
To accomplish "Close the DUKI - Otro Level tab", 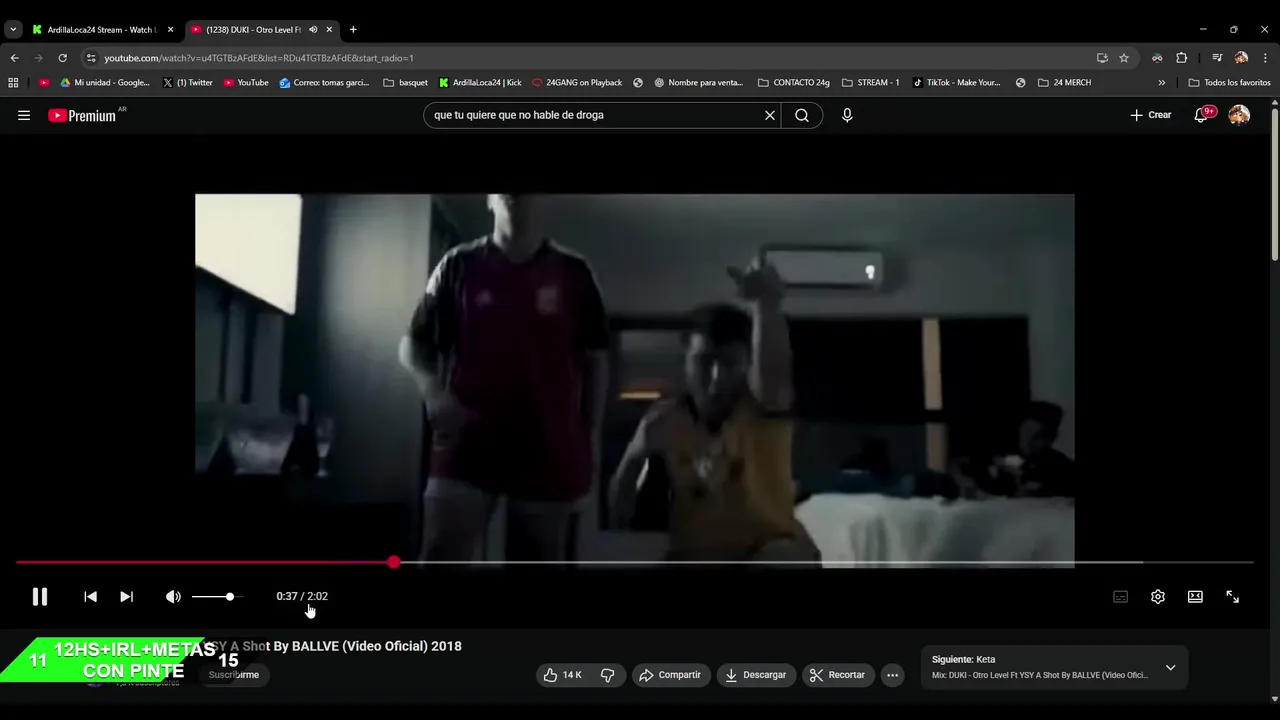I will (x=329, y=30).
